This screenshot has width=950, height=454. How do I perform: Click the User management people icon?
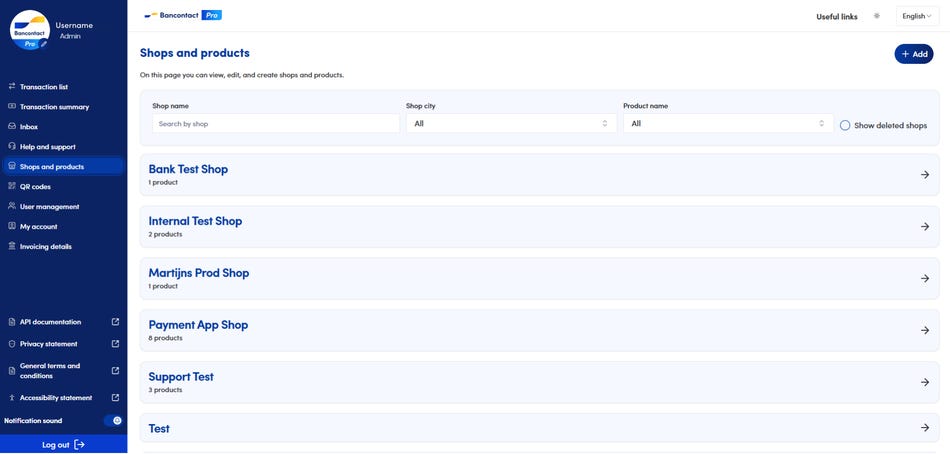pyautogui.click(x=12, y=207)
